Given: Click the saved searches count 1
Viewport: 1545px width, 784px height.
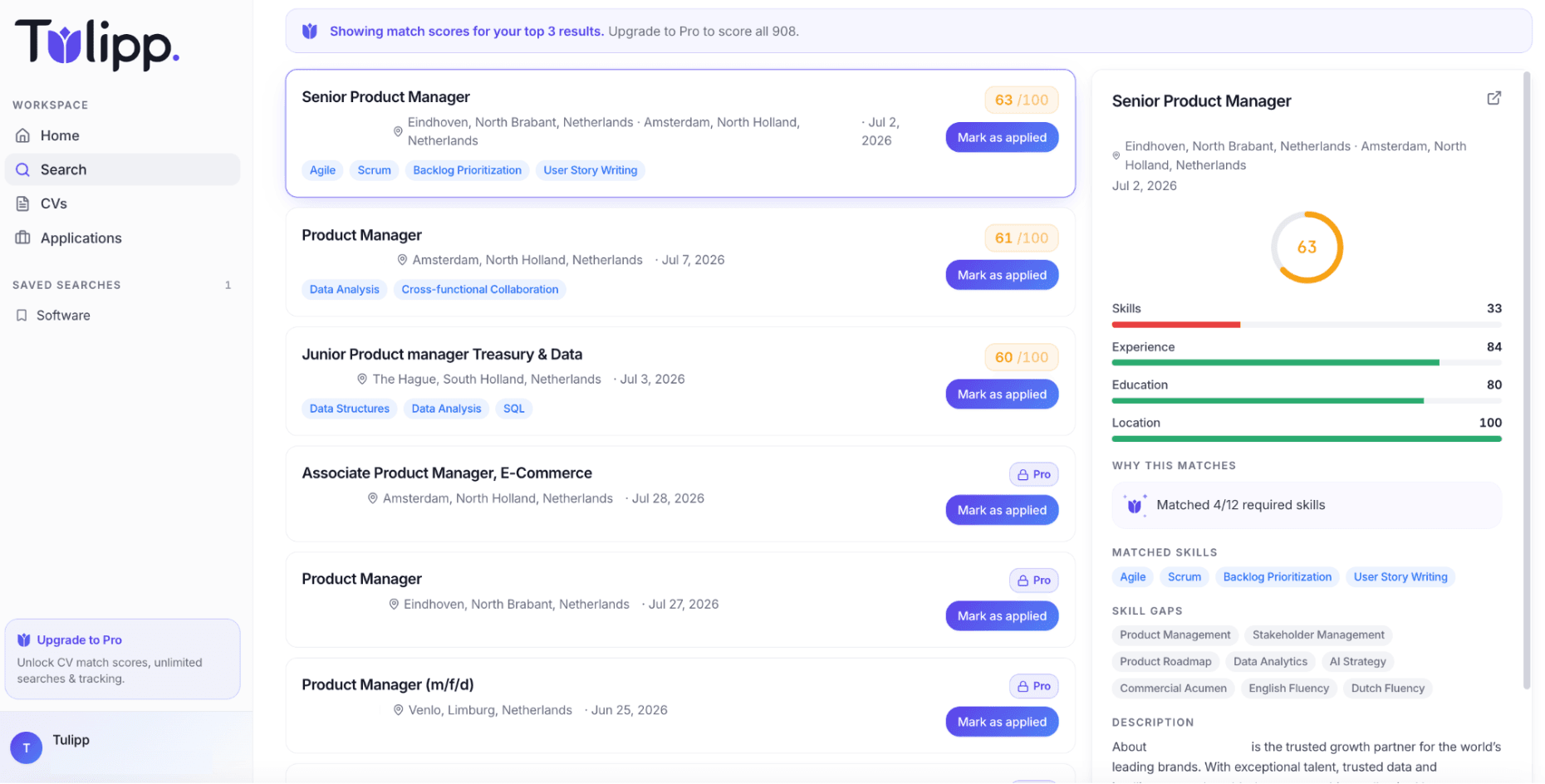Looking at the screenshot, I should click(228, 285).
